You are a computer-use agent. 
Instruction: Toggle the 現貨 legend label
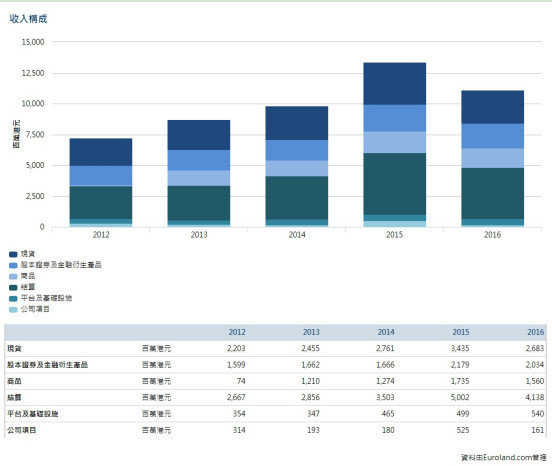[x=28, y=254]
